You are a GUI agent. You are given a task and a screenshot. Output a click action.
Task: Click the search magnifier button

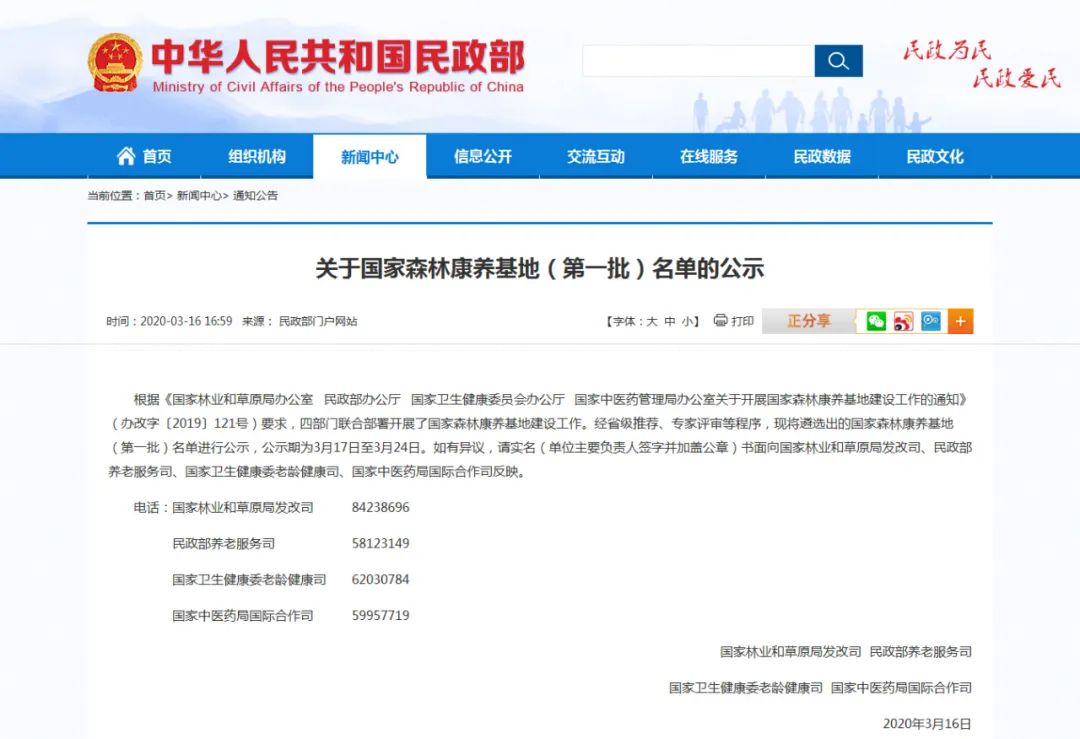tap(838, 61)
